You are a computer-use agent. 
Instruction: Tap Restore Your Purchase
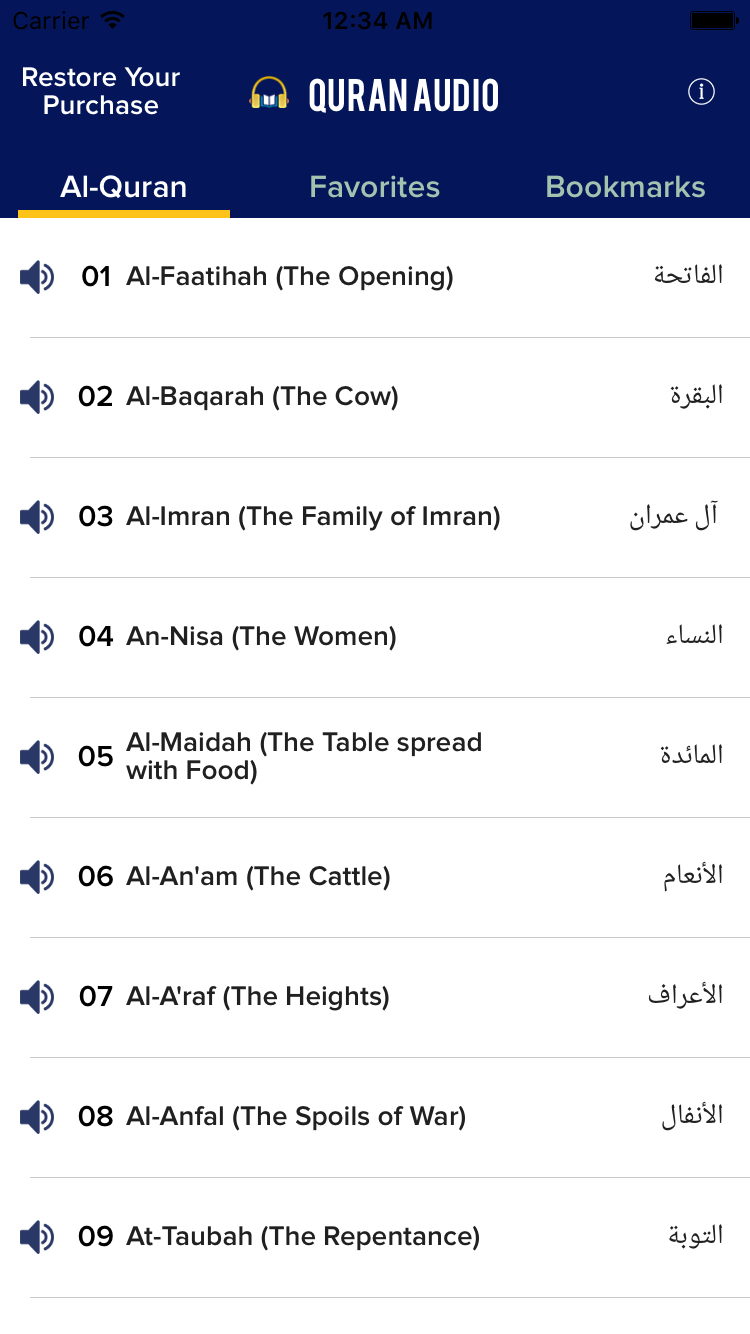(x=101, y=91)
